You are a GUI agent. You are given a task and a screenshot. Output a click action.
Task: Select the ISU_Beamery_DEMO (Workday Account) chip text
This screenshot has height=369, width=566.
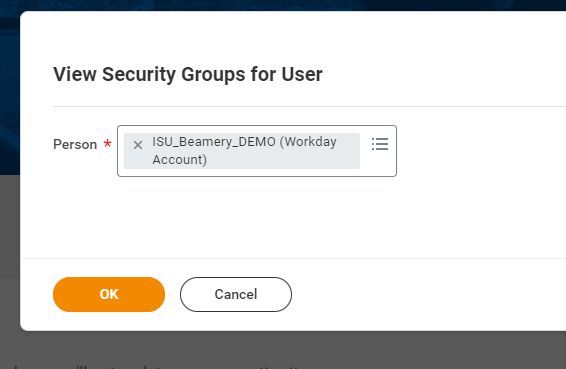point(244,151)
